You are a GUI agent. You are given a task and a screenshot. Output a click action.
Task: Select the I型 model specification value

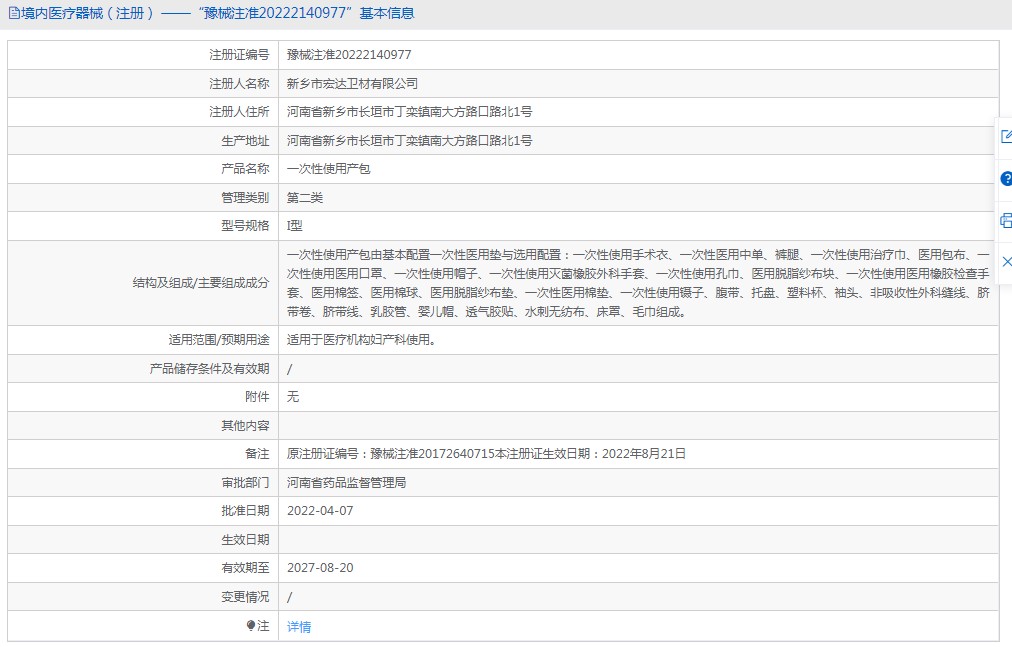point(294,225)
